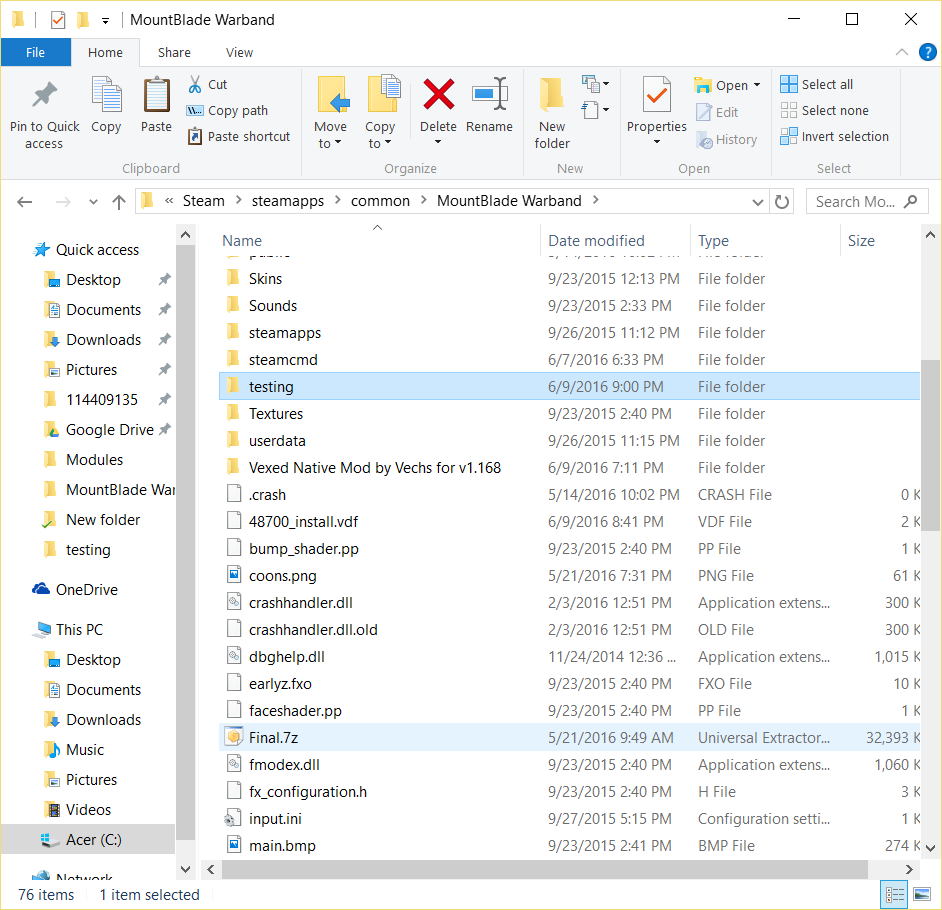
Task: Click the red Delete X icon
Action: pyautogui.click(x=439, y=95)
